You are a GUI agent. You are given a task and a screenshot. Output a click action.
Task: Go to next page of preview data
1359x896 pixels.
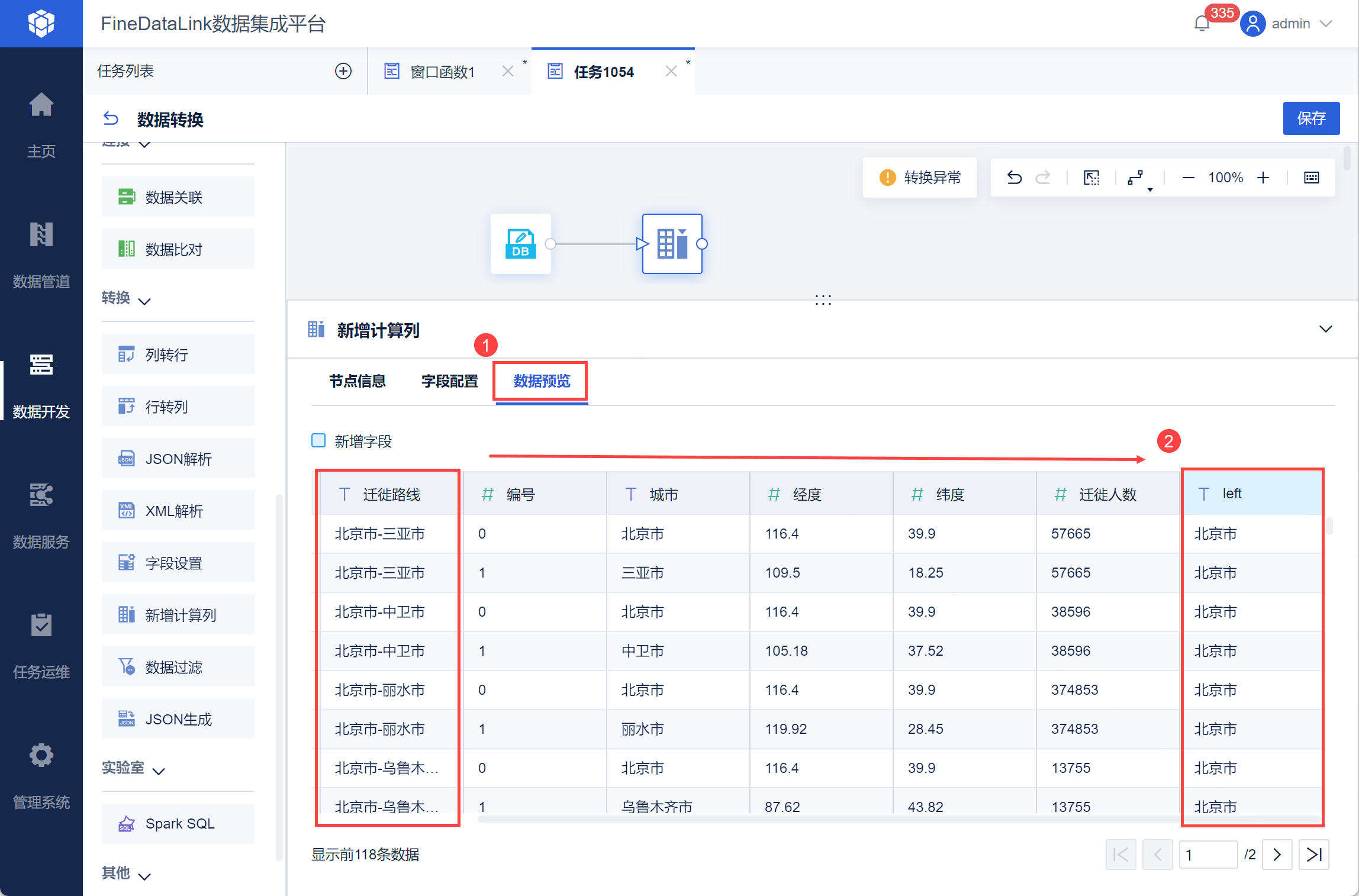pyautogui.click(x=1277, y=855)
